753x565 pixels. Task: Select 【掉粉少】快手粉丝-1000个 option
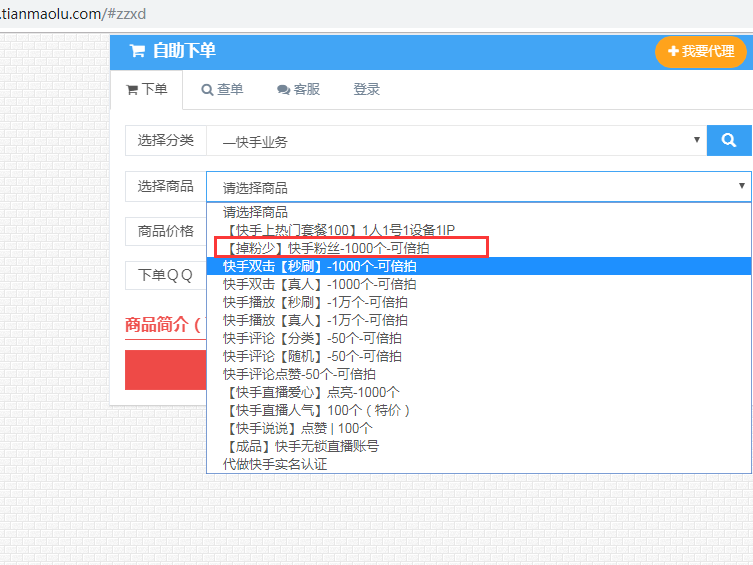point(326,247)
